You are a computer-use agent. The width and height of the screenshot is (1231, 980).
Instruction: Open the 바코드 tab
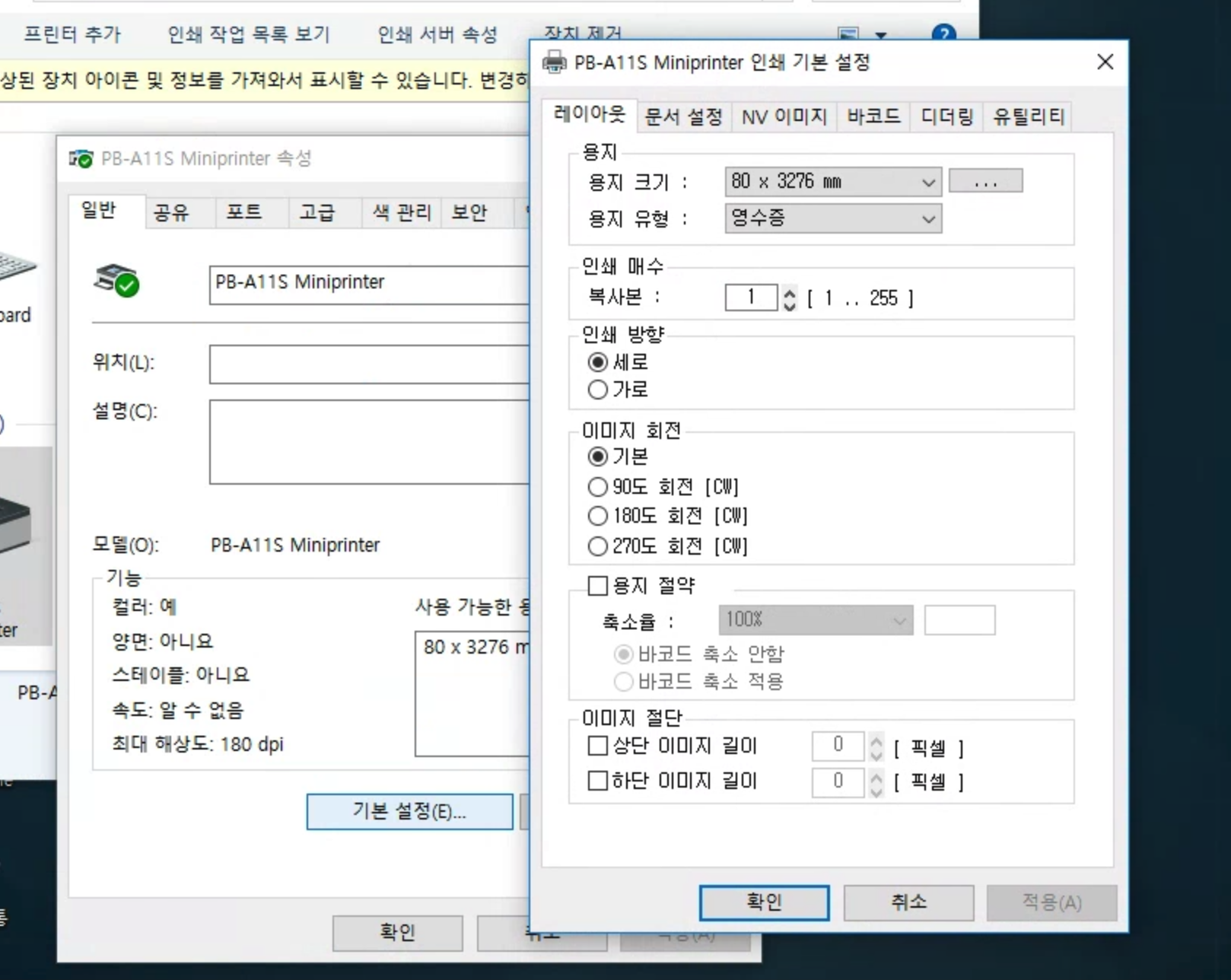click(873, 116)
